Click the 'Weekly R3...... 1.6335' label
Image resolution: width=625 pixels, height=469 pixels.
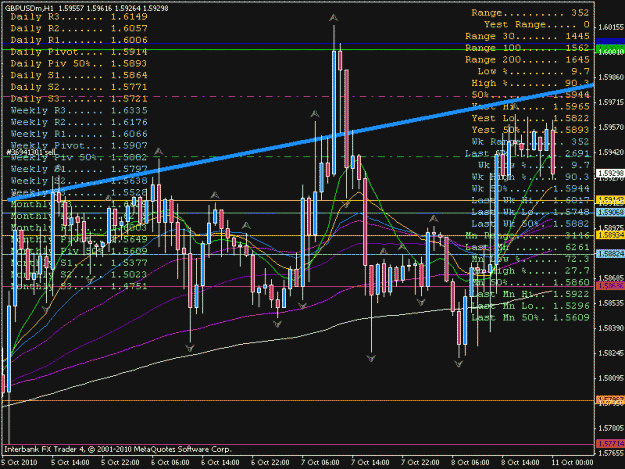tap(79, 110)
